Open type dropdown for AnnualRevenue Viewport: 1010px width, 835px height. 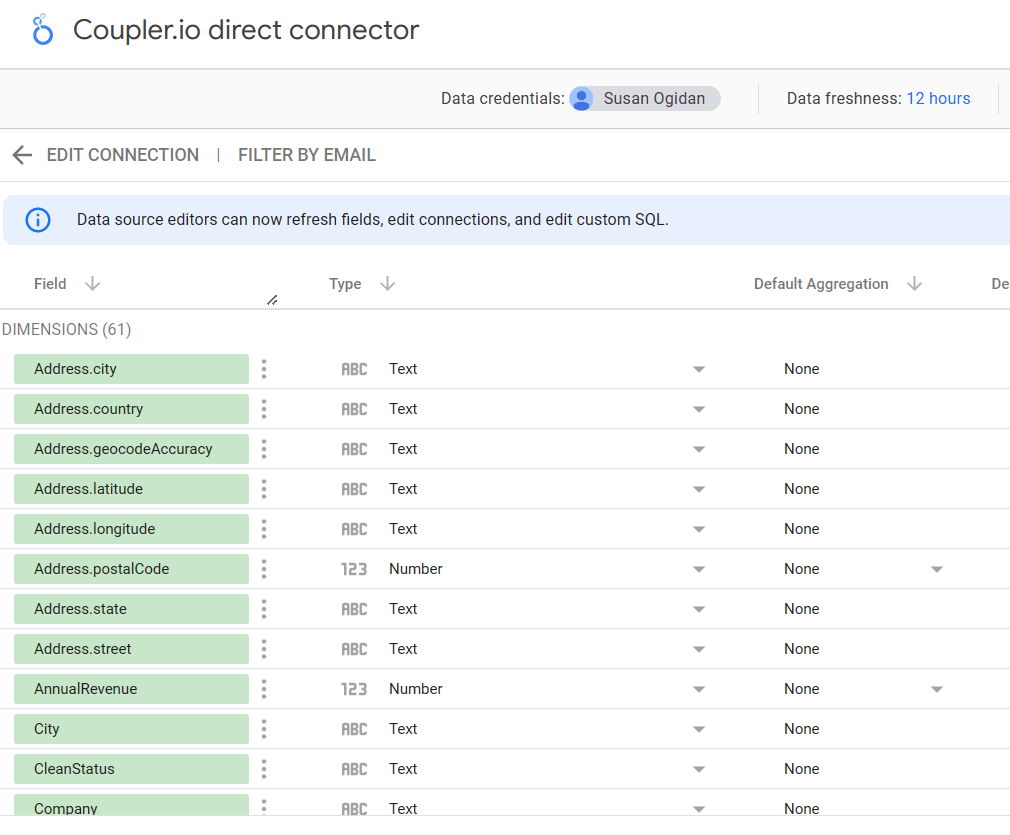tap(699, 689)
